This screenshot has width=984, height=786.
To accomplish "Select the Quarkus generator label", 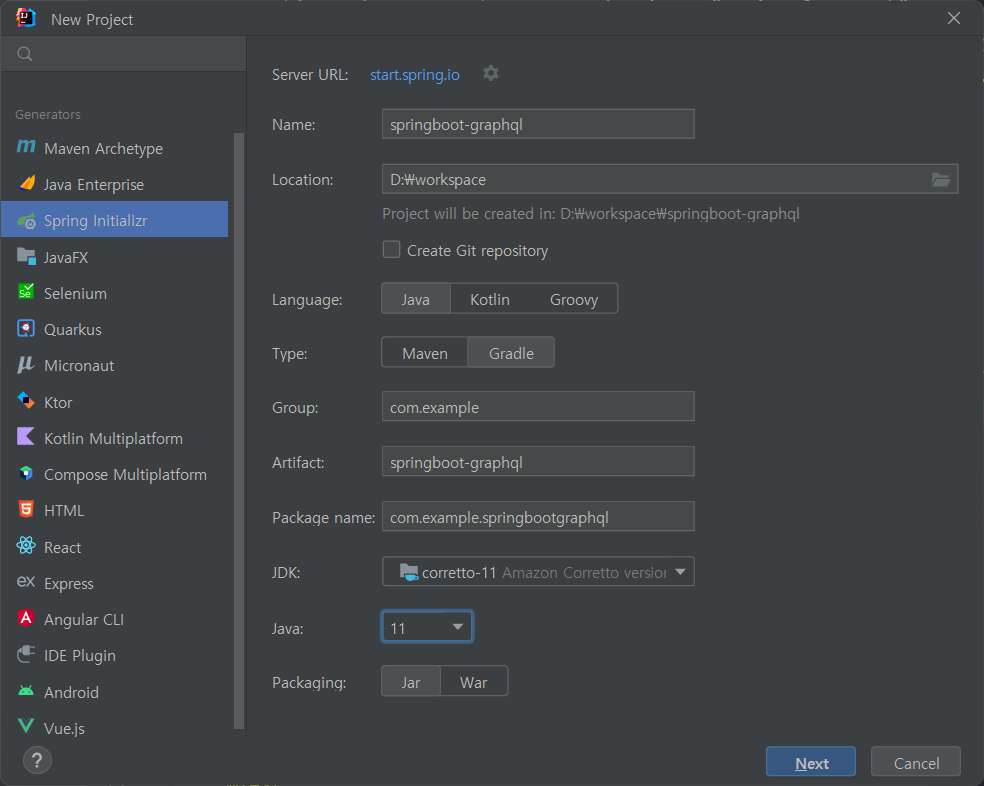I will coord(73,330).
